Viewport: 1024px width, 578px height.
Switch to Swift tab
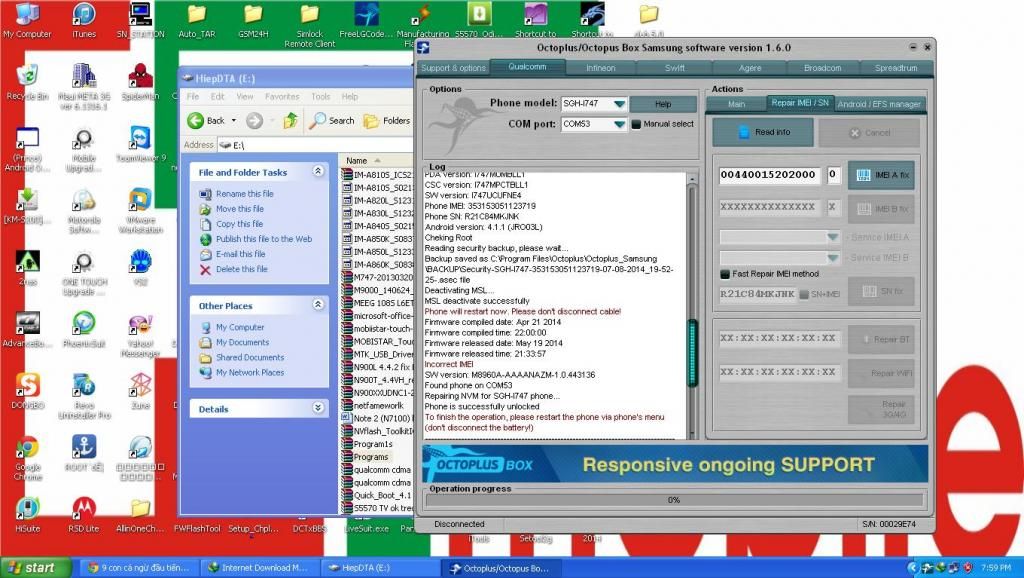(675, 67)
